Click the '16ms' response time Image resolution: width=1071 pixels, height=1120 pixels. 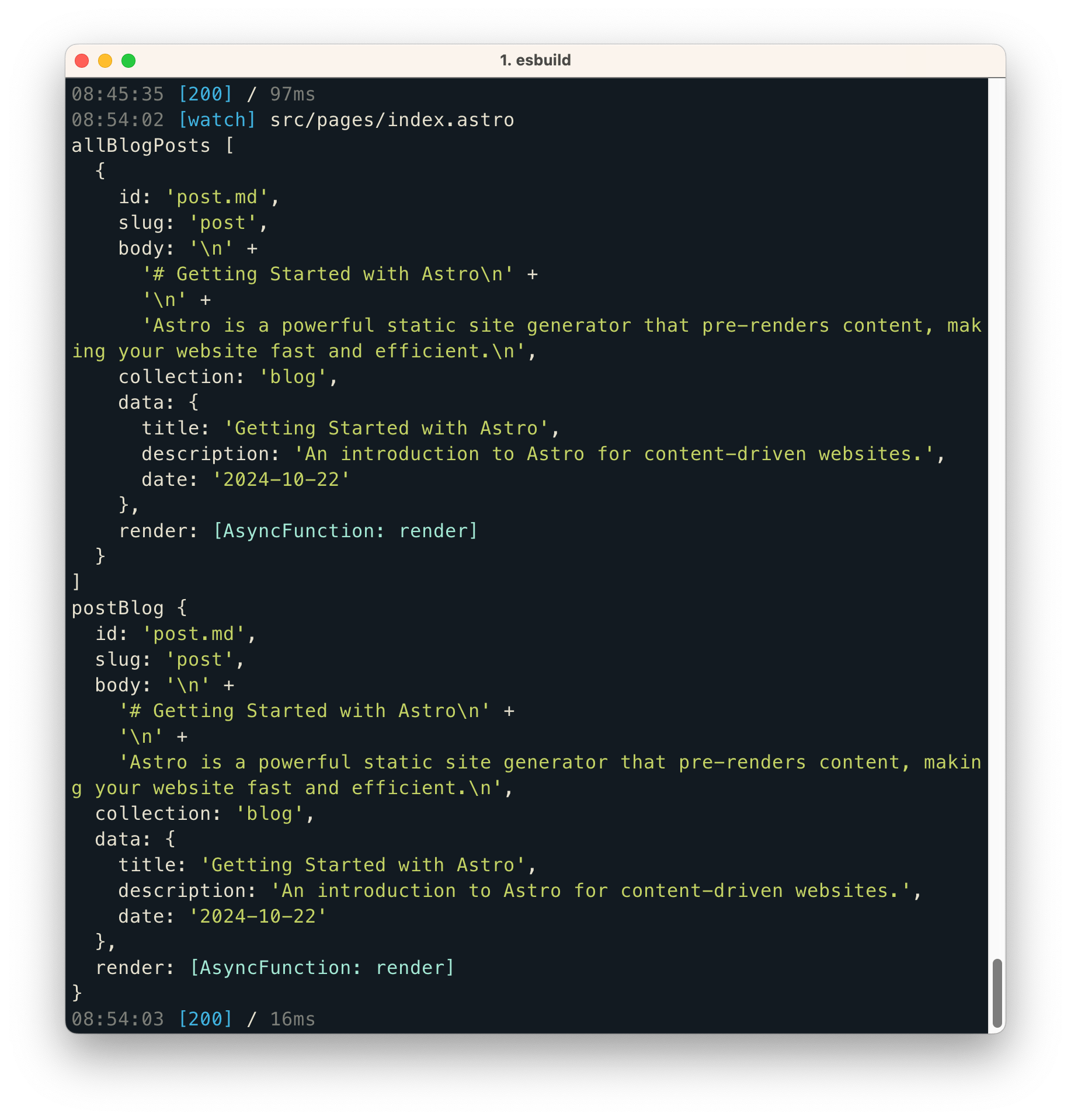pos(293,1019)
